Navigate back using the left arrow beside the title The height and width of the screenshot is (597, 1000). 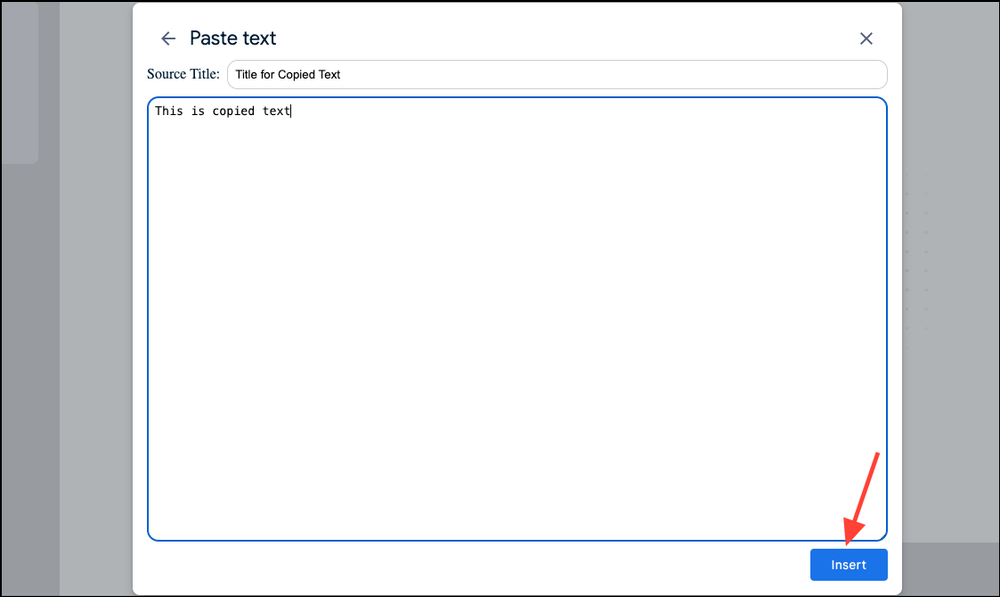(x=167, y=38)
